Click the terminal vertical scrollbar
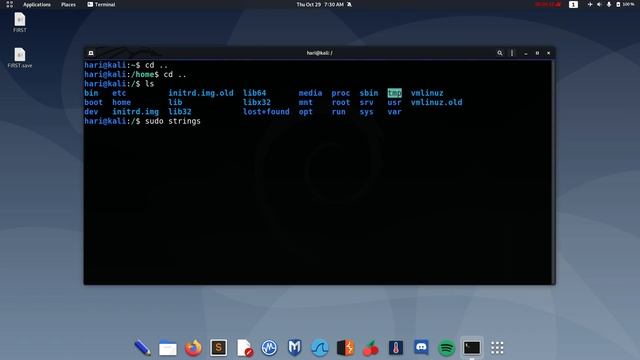The image size is (640, 360). point(553,172)
